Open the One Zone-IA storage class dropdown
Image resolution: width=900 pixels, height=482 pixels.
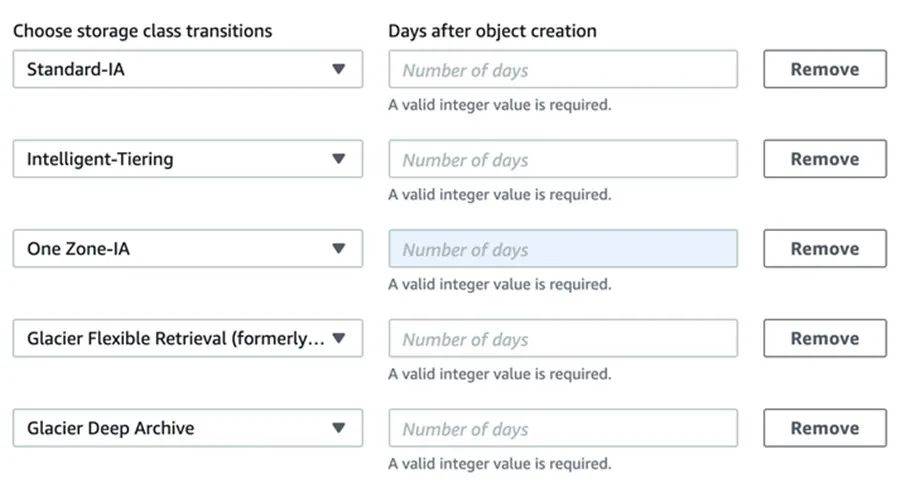click(188, 248)
